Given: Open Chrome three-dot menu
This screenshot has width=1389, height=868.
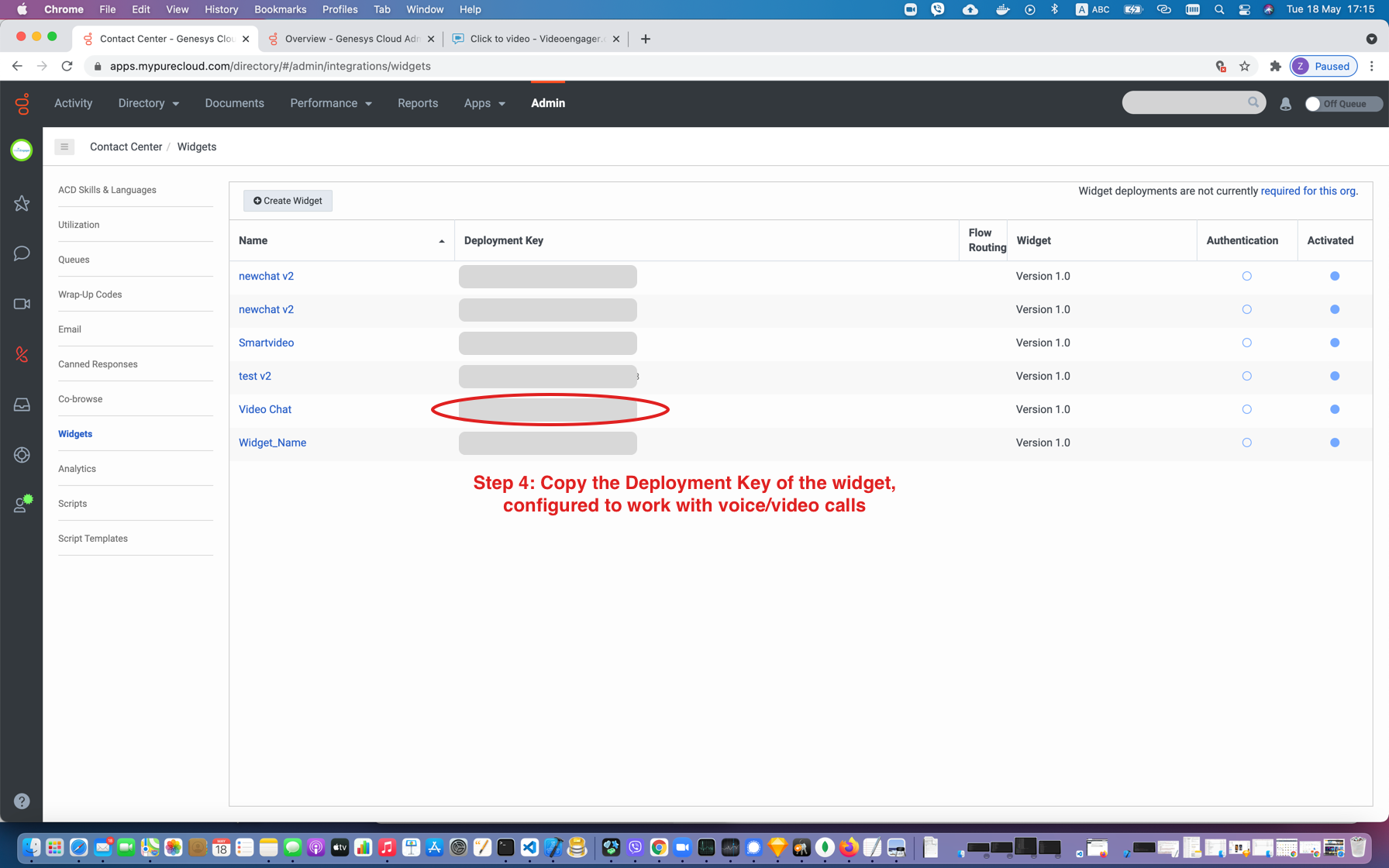Looking at the screenshot, I should click(1372, 66).
